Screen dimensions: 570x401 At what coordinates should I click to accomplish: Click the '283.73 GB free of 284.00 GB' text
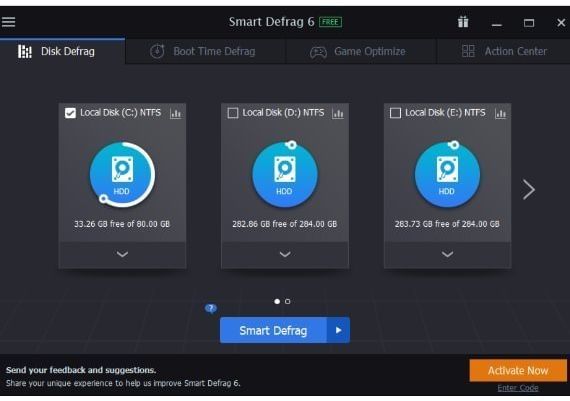447,224
